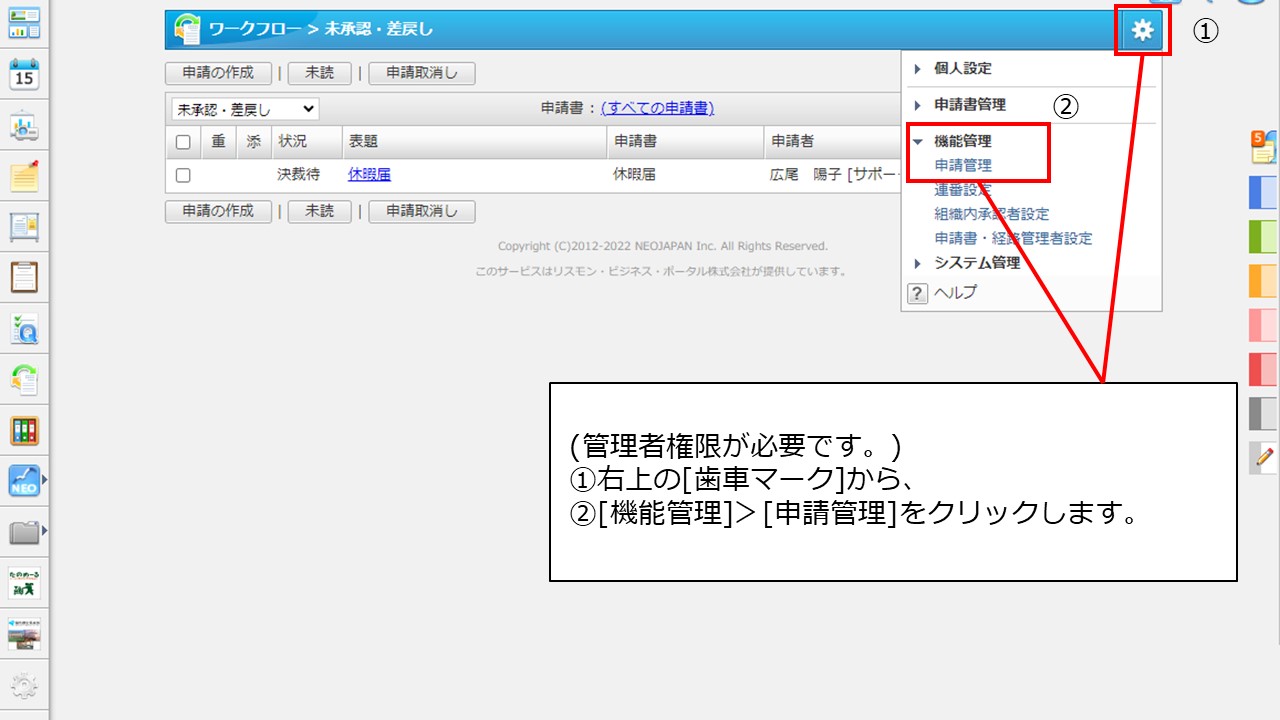Open the binders cabinet icon in sidebar
Image resolution: width=1280 pixels, height=720 pixels.
(24, 431)
